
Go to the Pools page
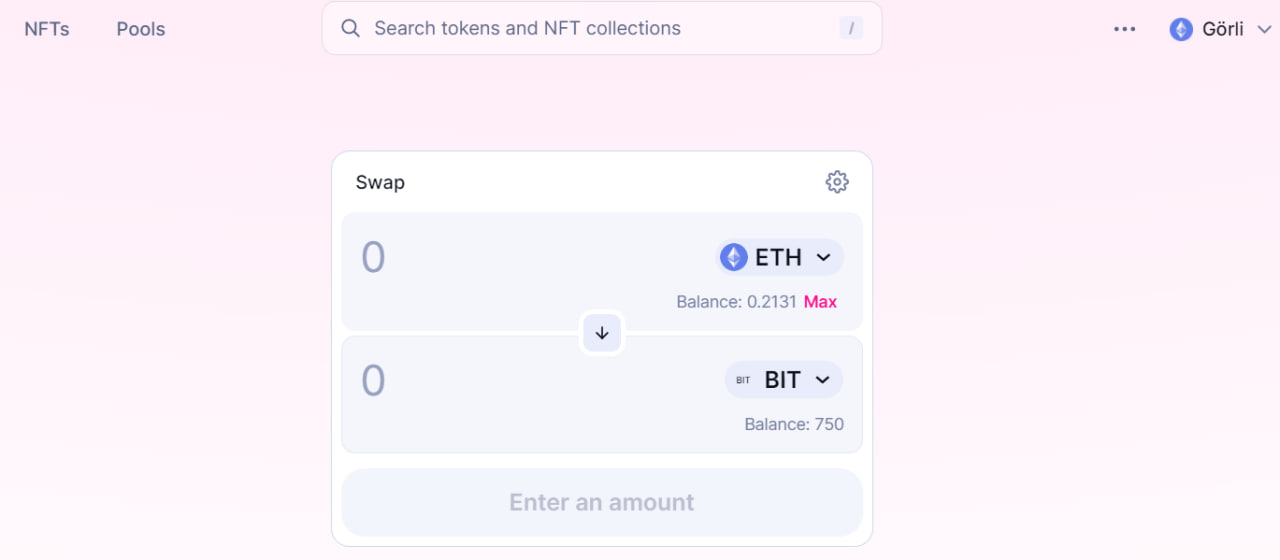(141, 29)
